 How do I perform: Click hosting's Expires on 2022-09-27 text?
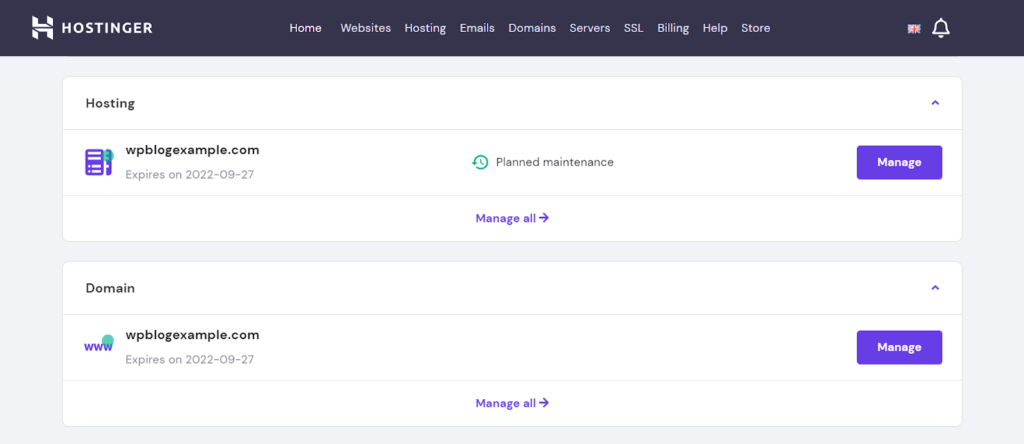pos(189,174)
